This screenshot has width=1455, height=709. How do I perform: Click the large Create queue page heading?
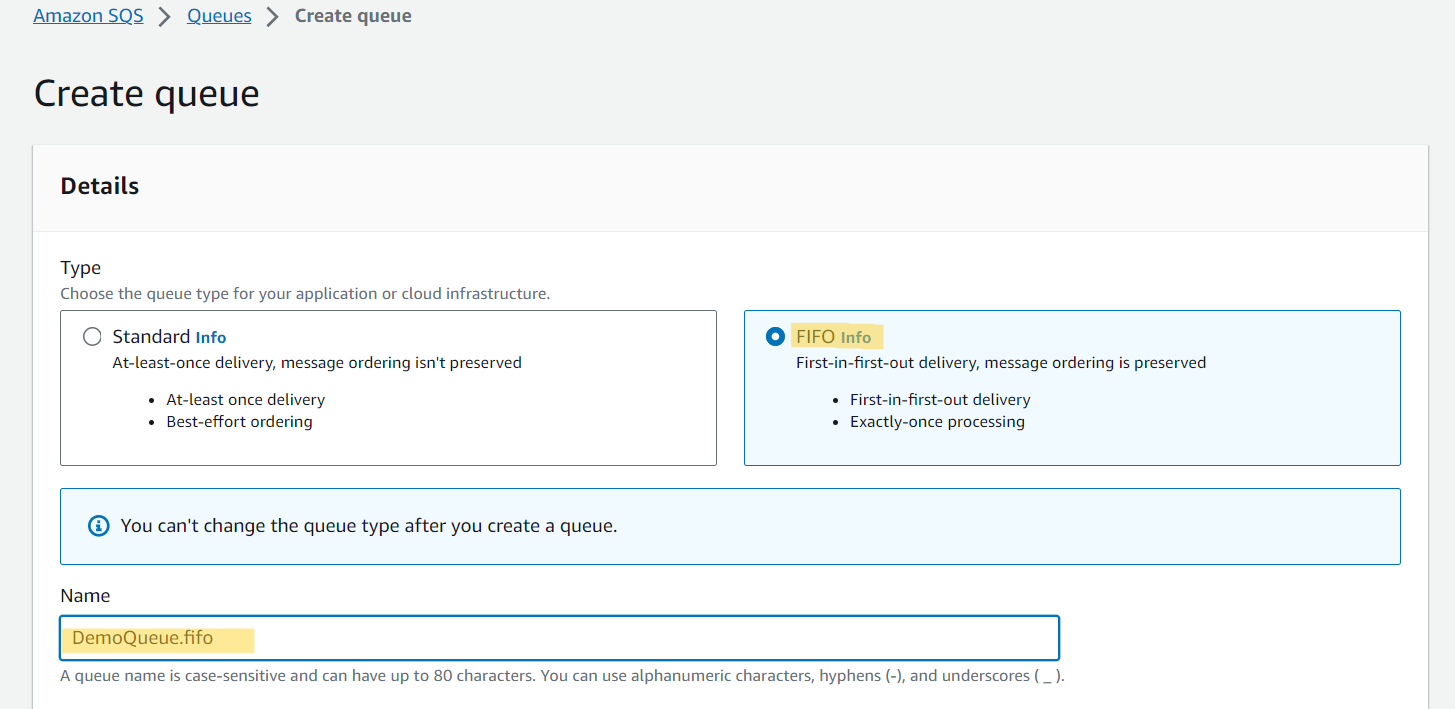pos(147,93)
